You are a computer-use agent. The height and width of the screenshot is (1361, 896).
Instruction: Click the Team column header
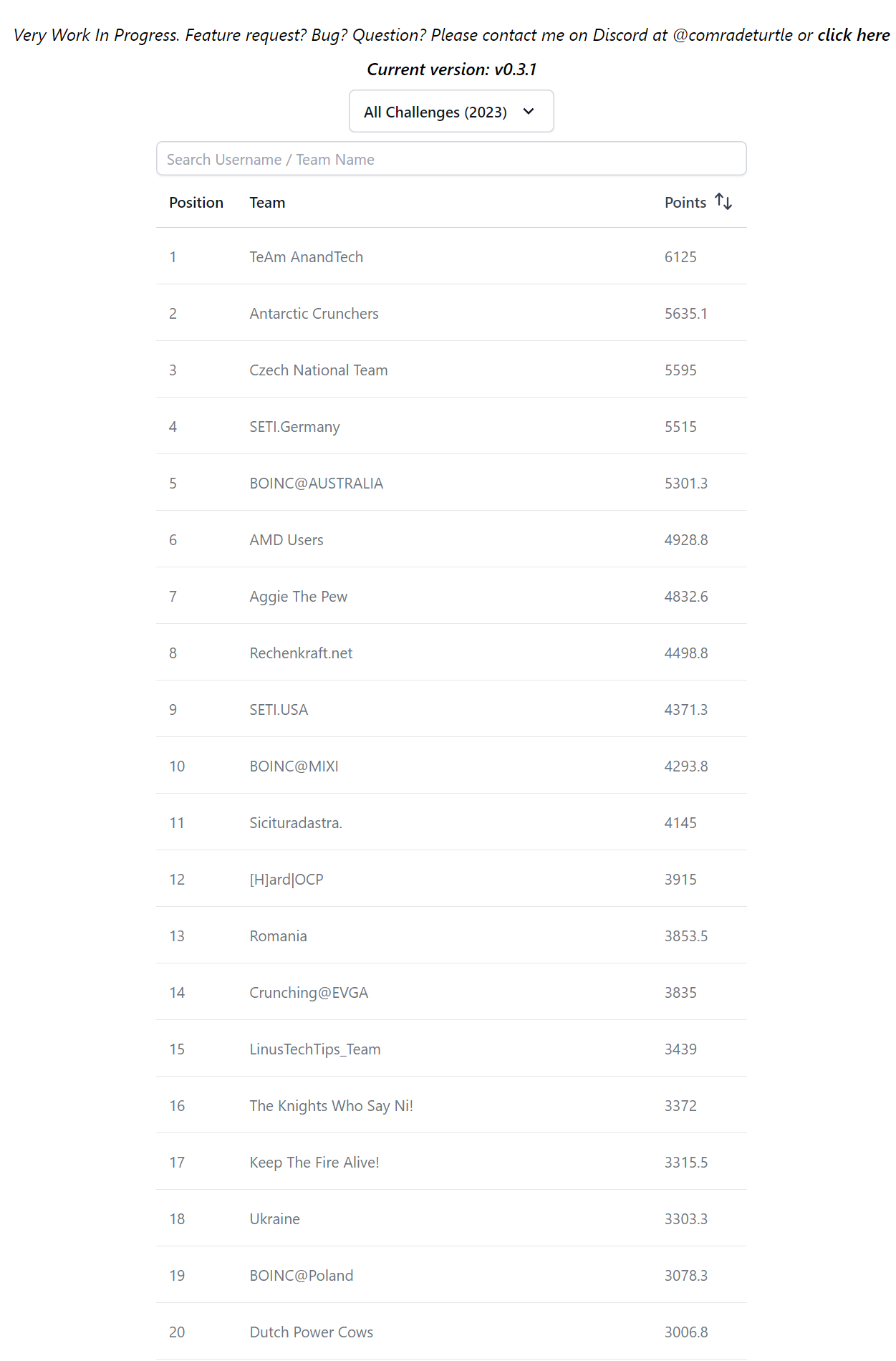[267, 203]
